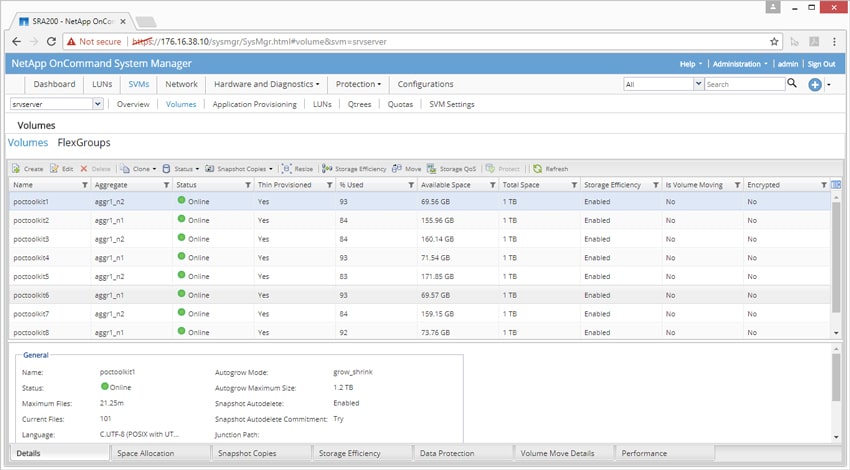850x470 pixels.
Task: Expand the Administration dropdown
Action: click(x=740, y=64)
